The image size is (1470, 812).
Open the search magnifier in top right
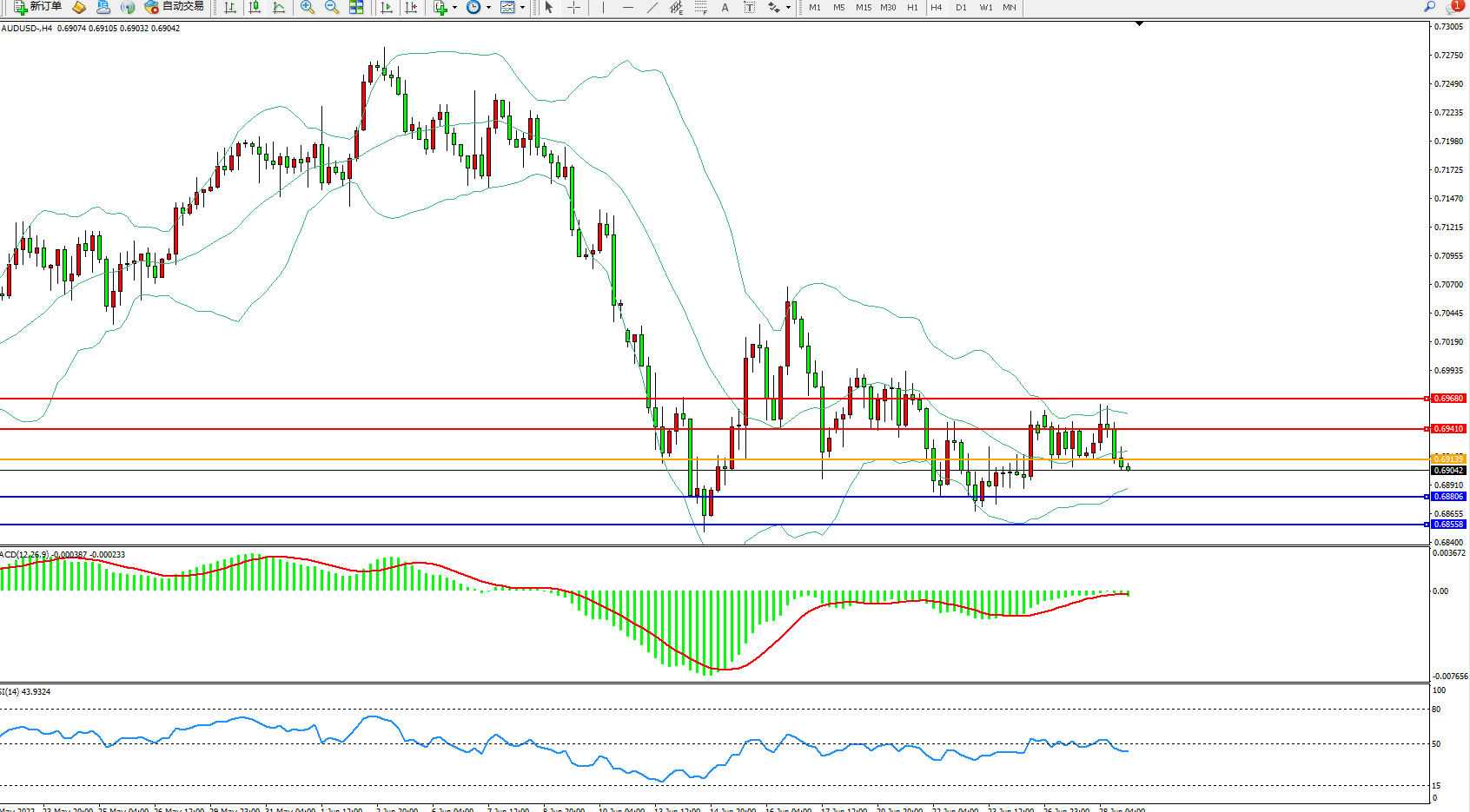point(1429,7)
